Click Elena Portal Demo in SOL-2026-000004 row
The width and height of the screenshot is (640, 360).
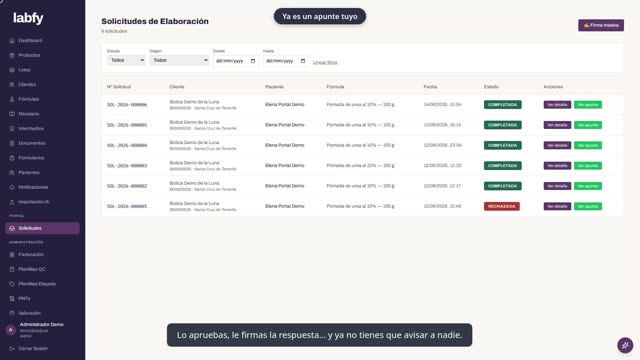[284, 145]
